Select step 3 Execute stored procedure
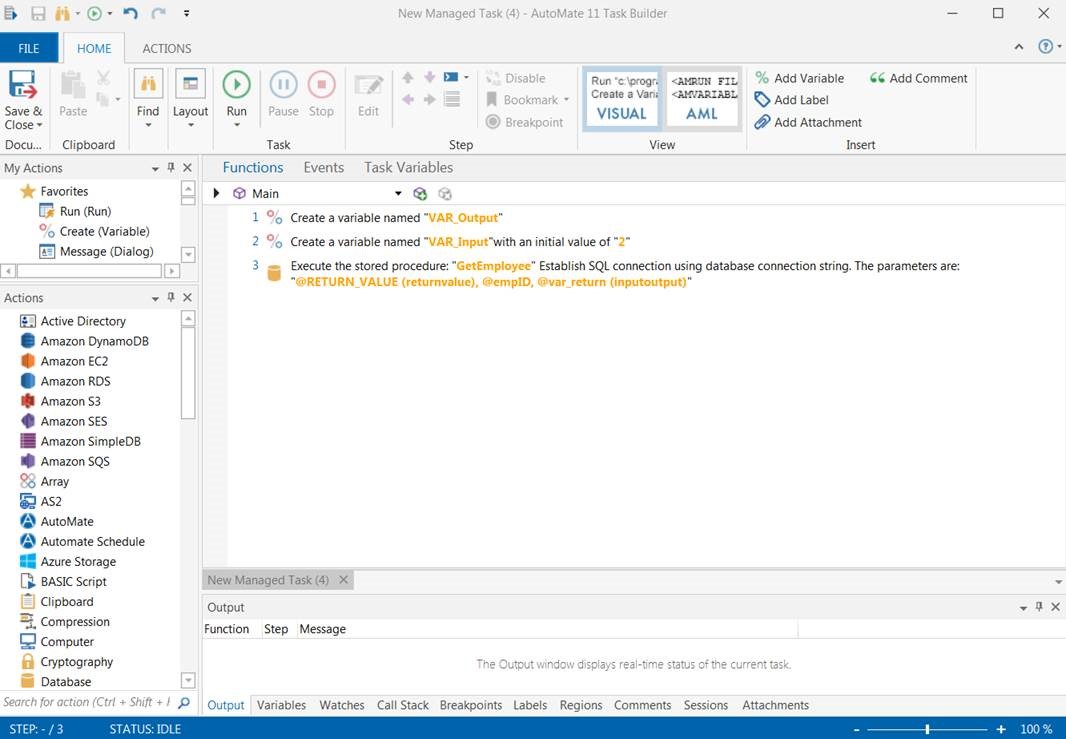 (605, 273)
